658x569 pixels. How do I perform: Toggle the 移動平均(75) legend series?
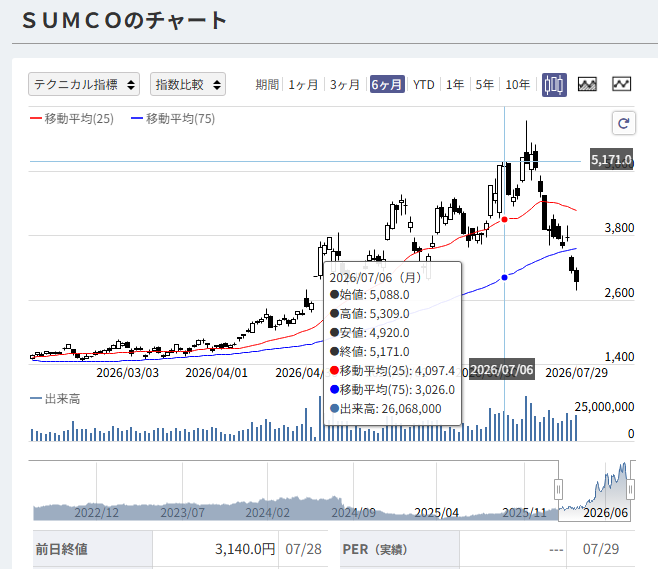(173, 119)
